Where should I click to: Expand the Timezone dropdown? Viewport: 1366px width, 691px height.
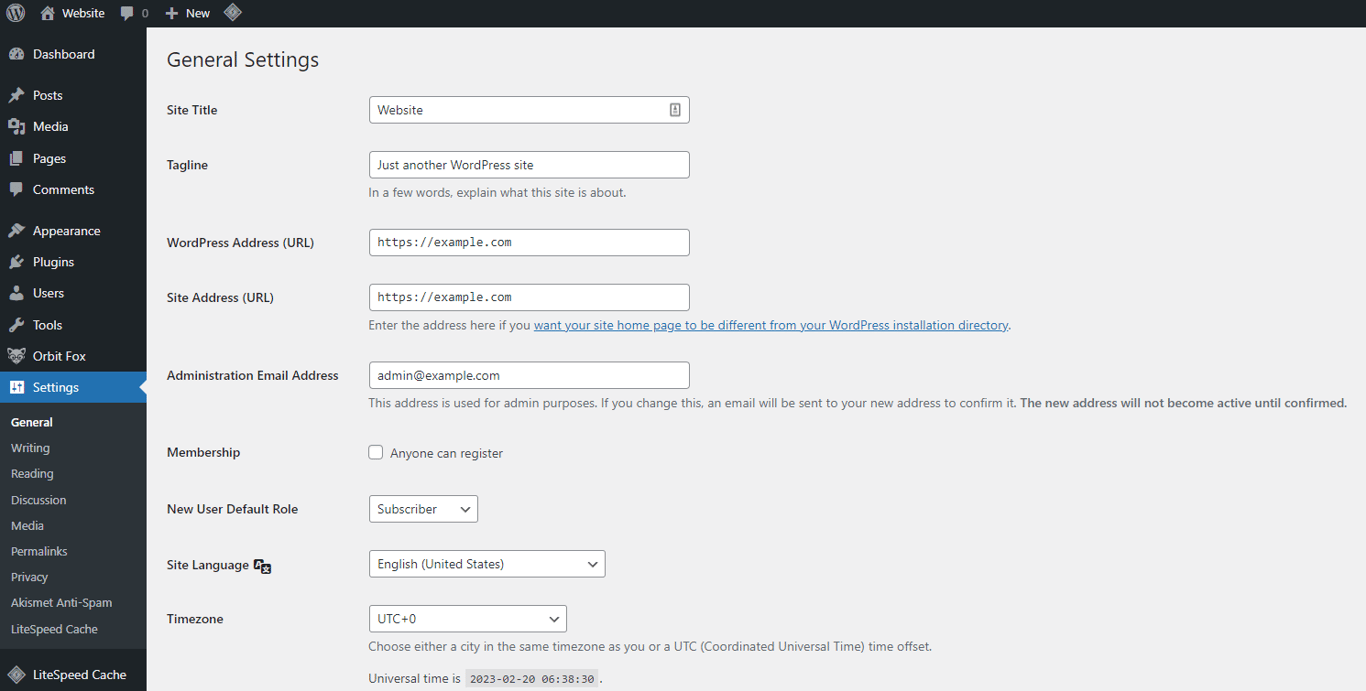[x=467, y=618]
